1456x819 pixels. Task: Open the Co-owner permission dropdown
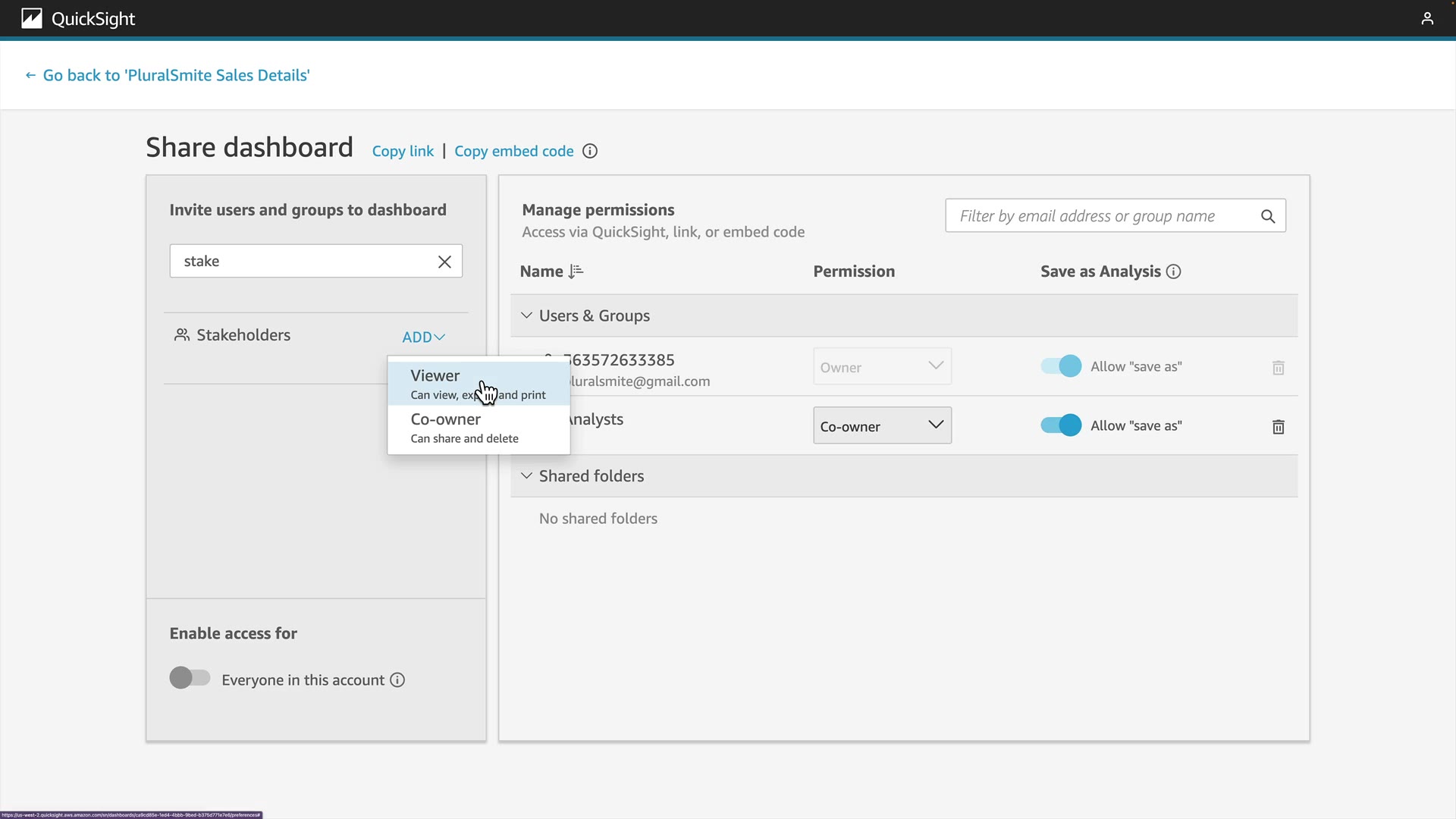point(882,426)
